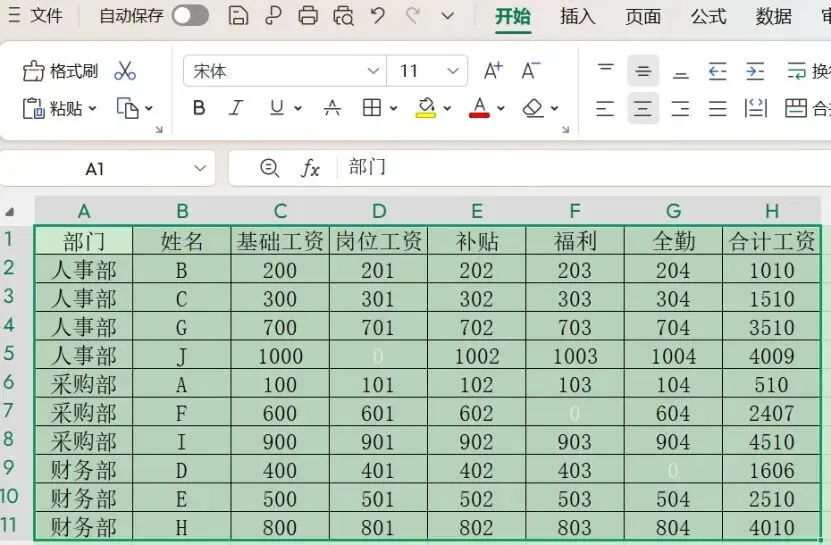Click the wrap text 换行 button
The image size is (831, 545).
(x=808, y=71)
